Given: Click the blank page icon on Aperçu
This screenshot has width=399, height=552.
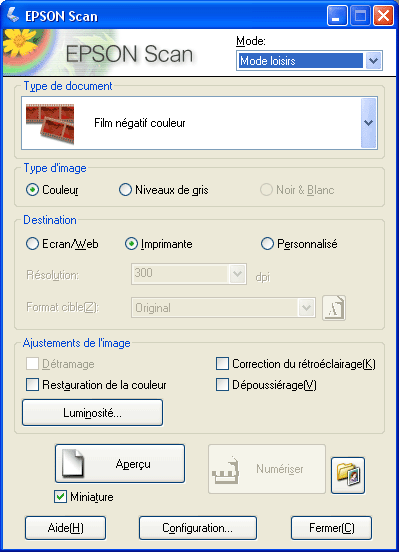Looking at the screenshot, I should tap(73, 463).
